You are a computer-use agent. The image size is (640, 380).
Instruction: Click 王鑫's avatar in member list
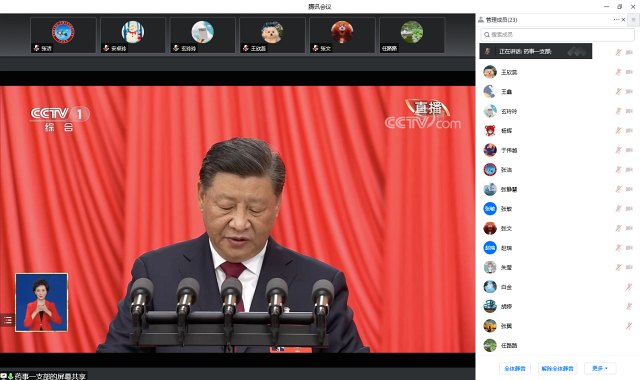pyautogui.click(x=490, y=91)
